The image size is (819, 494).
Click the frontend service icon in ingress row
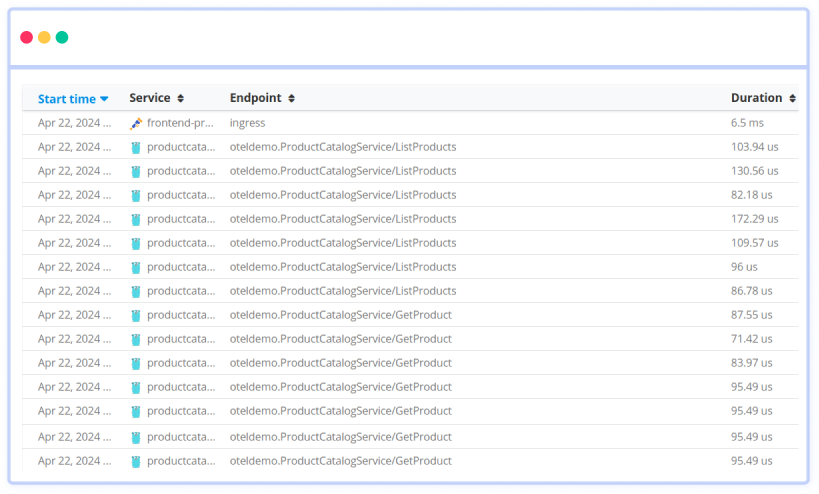136,123
